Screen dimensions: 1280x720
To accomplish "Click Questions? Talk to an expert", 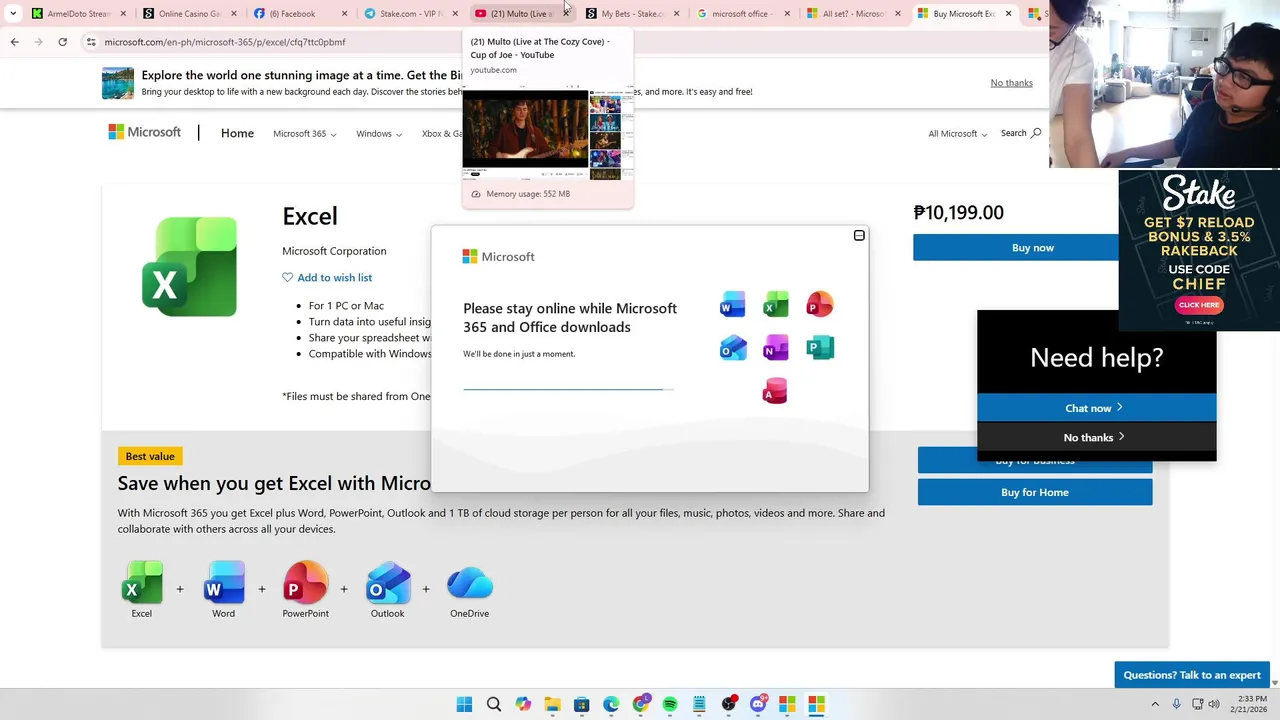I will coord(1191,675).
